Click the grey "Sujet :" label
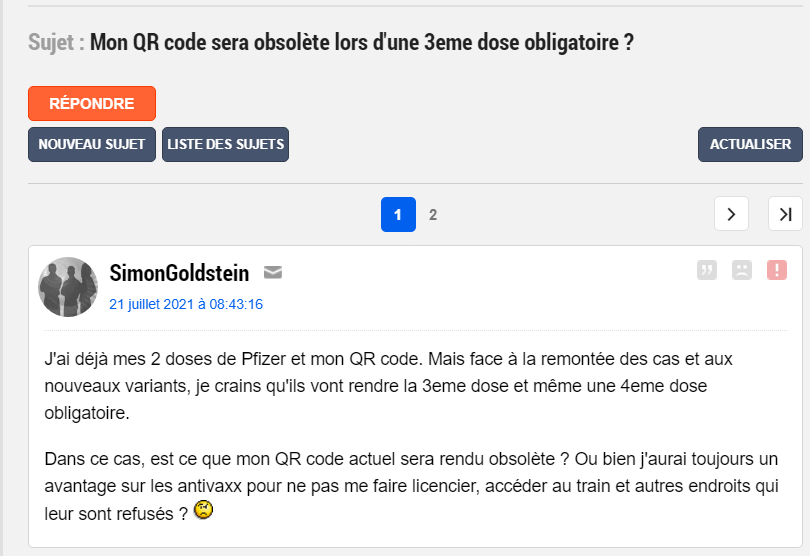Screen dimensions: 810x556 click(56, 43)
